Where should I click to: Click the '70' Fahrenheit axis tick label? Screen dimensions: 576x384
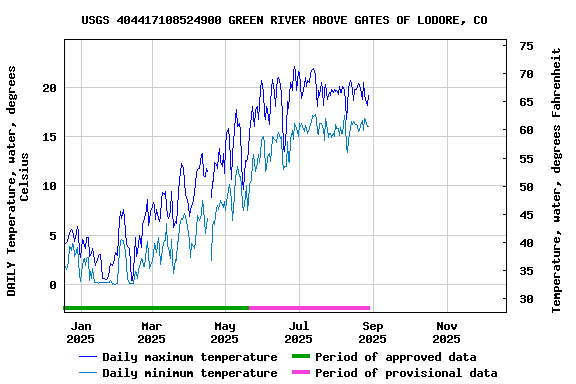(x=526, y=74)
